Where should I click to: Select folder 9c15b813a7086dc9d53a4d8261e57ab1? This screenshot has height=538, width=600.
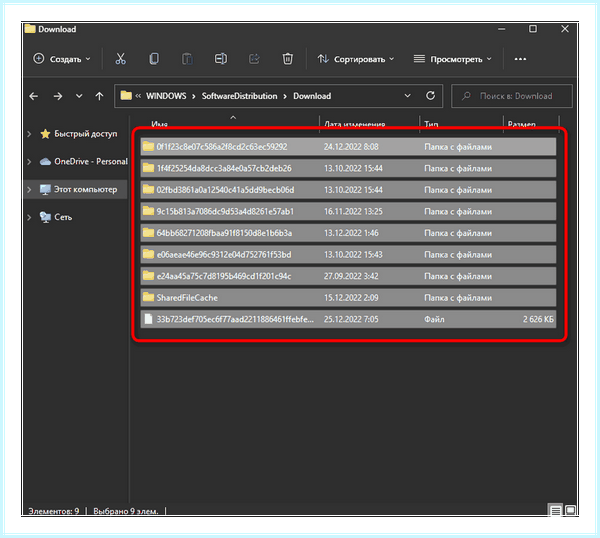[348, 212]
